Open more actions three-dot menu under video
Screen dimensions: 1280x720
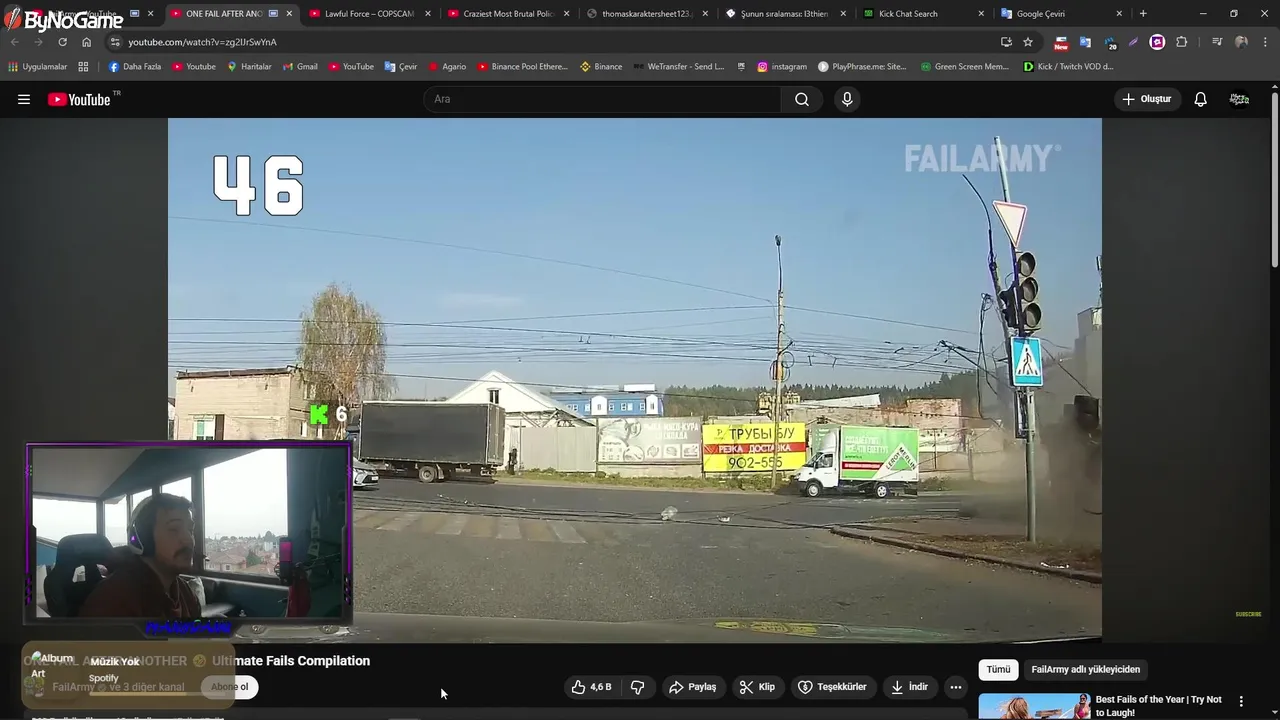click(956, 687)
